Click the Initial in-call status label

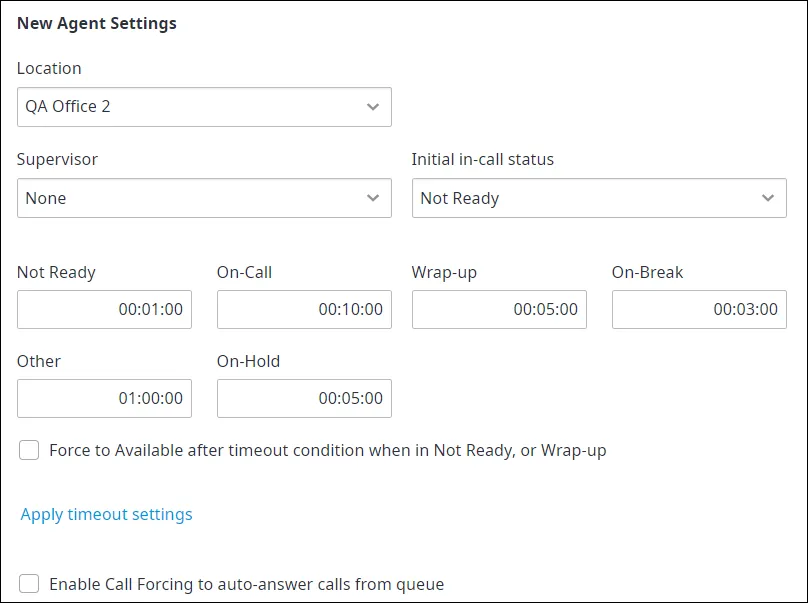tap(483, 159)
